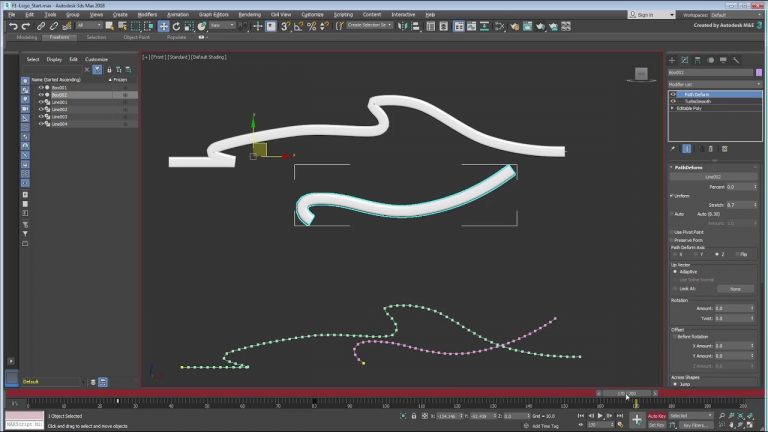Click the object color swatch

tap(759, 72)
